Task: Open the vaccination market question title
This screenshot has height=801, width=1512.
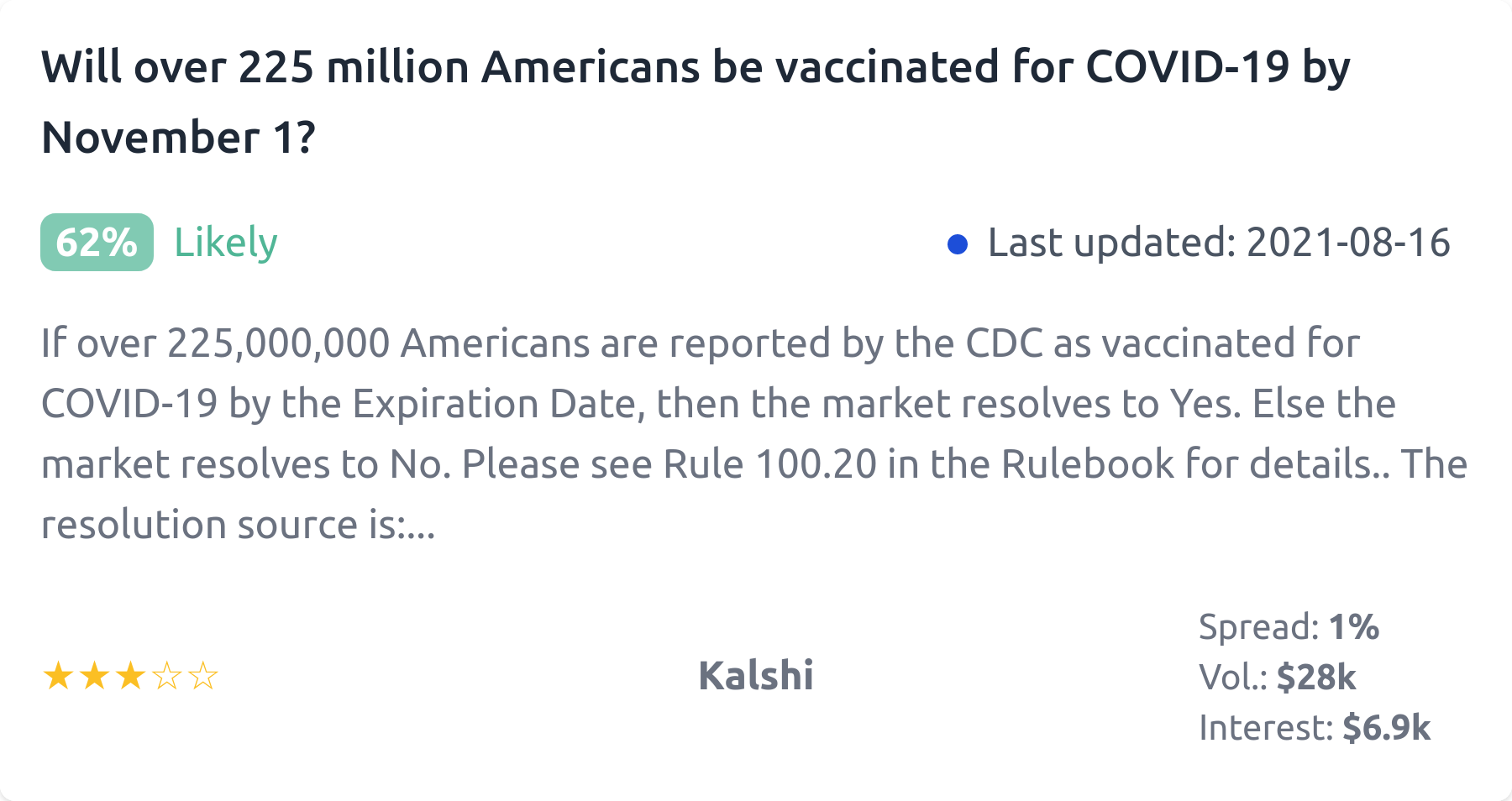Action: (x=696, y=102)
